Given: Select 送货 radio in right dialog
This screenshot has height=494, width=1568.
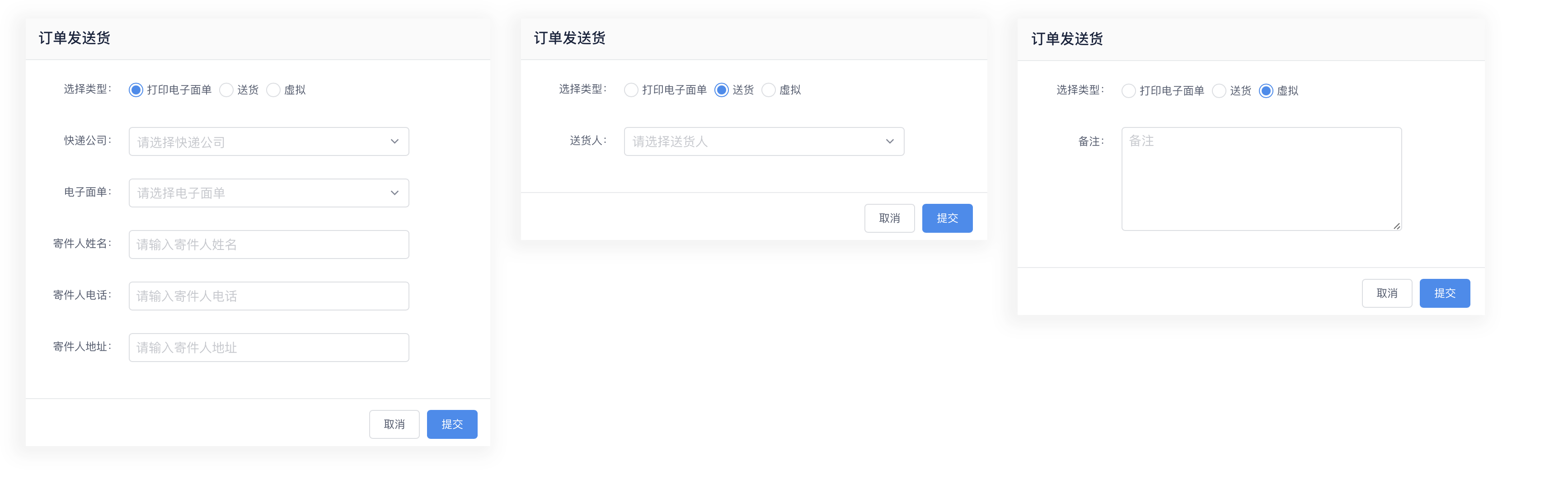Looking at the screenshot, I should point(1219,91).
